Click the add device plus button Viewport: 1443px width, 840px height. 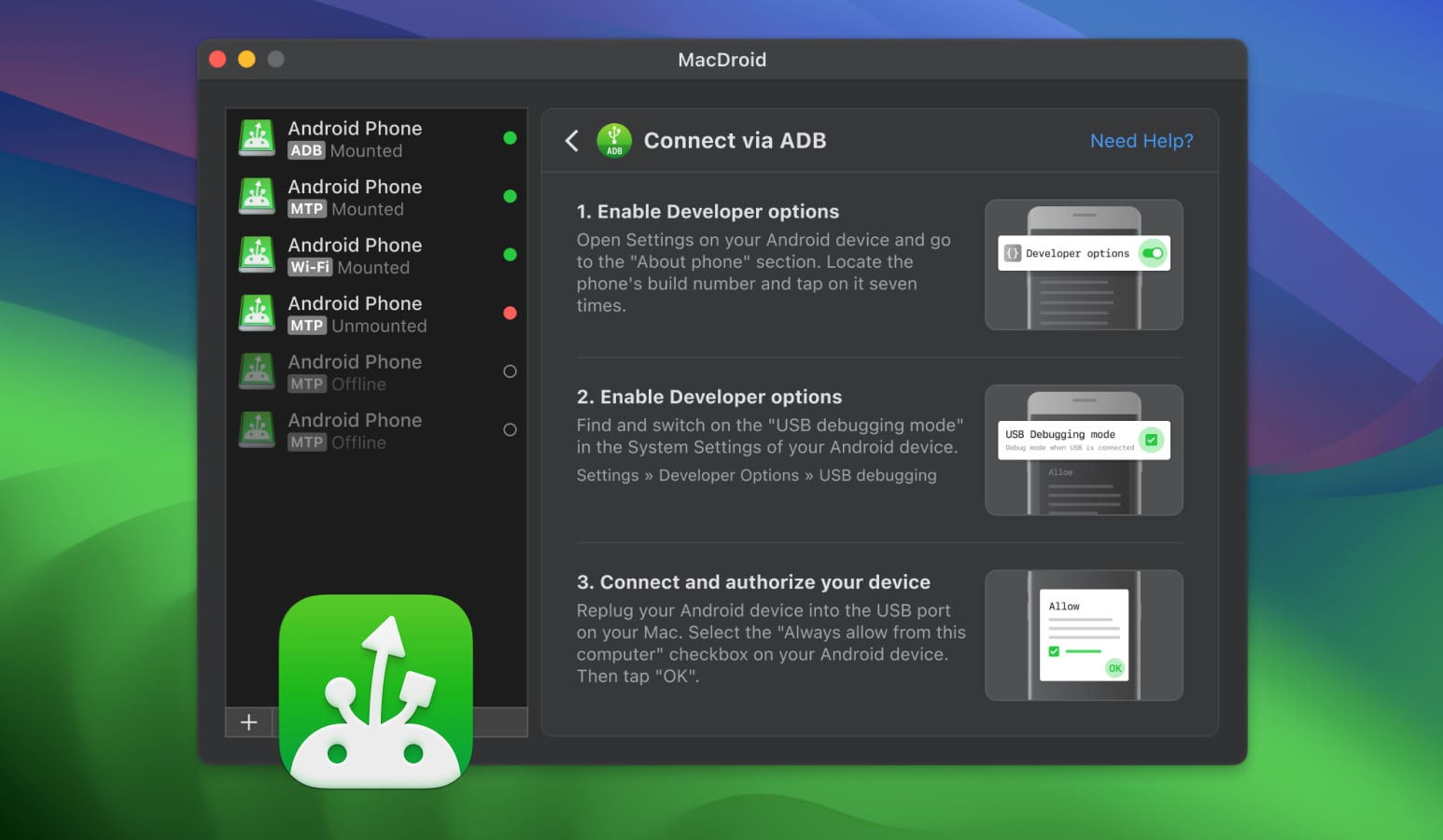(248, 721)
